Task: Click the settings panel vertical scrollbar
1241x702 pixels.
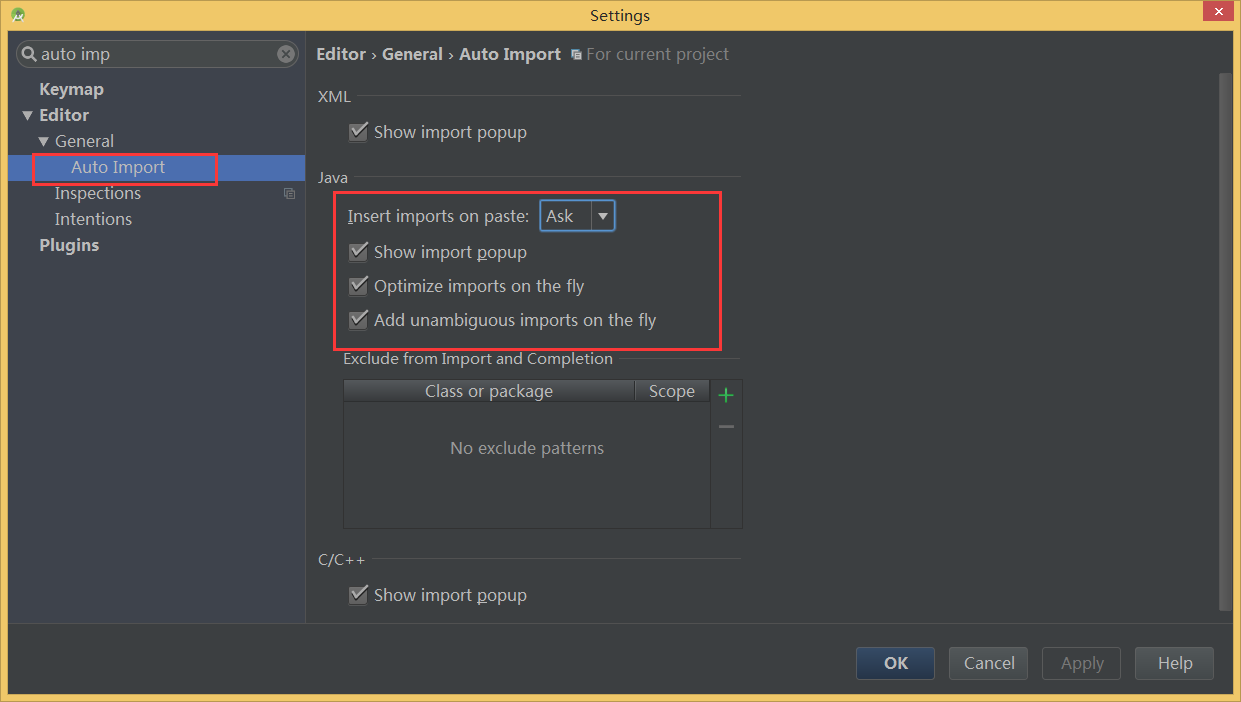Action: [1225, 340]
